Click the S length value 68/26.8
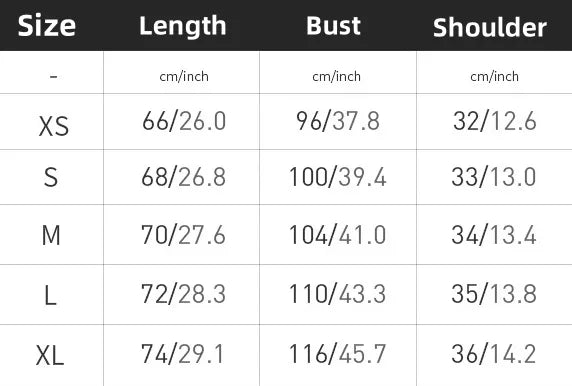 [183, 177]
